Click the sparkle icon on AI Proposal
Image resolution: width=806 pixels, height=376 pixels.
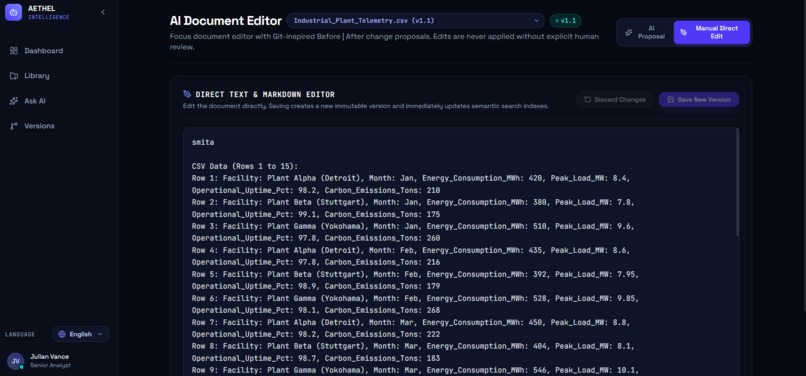pyautogui.click(x=629, y=32)
